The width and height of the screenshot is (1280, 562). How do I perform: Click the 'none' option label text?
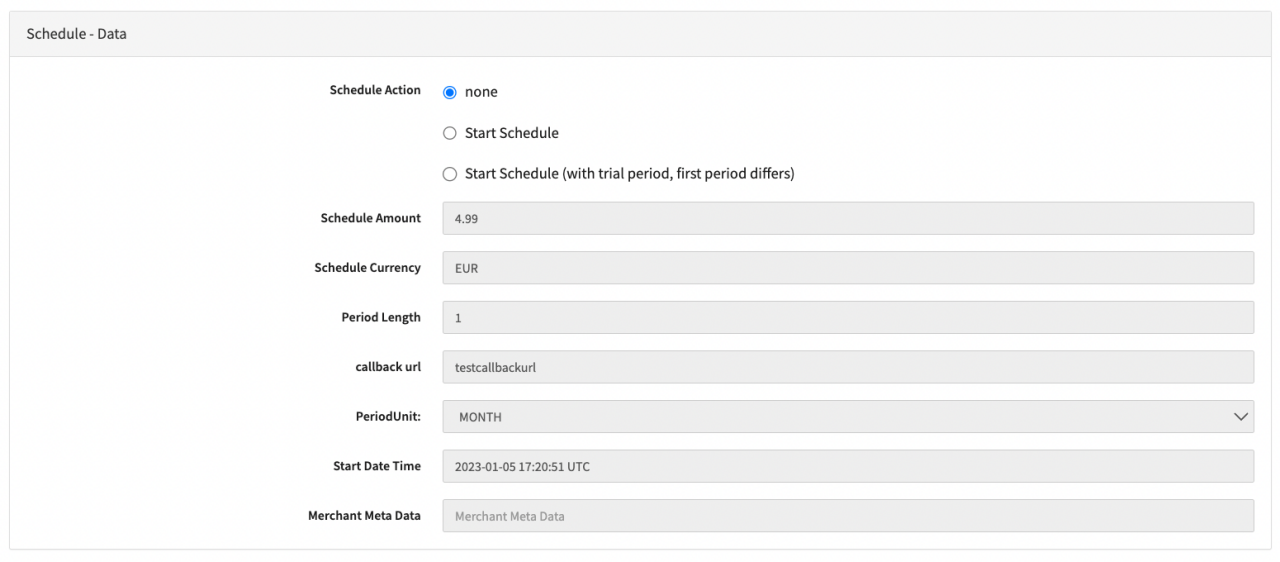[x=481, y=92]
